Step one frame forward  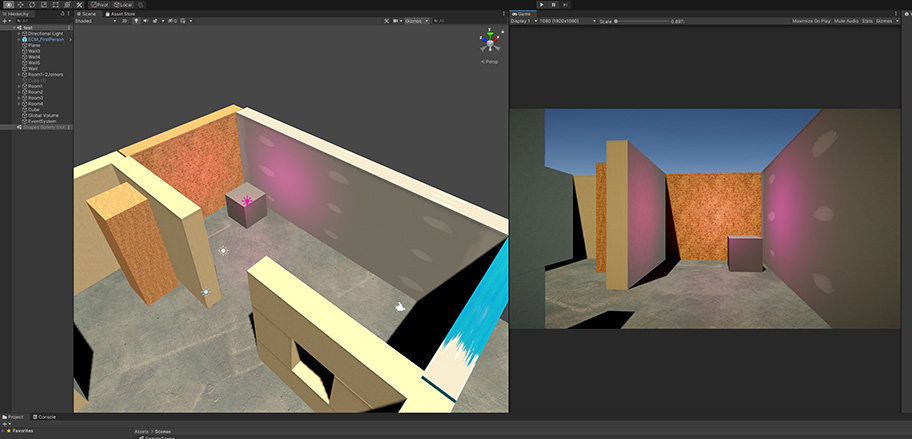pyautogui.click(x=565, y=4)
